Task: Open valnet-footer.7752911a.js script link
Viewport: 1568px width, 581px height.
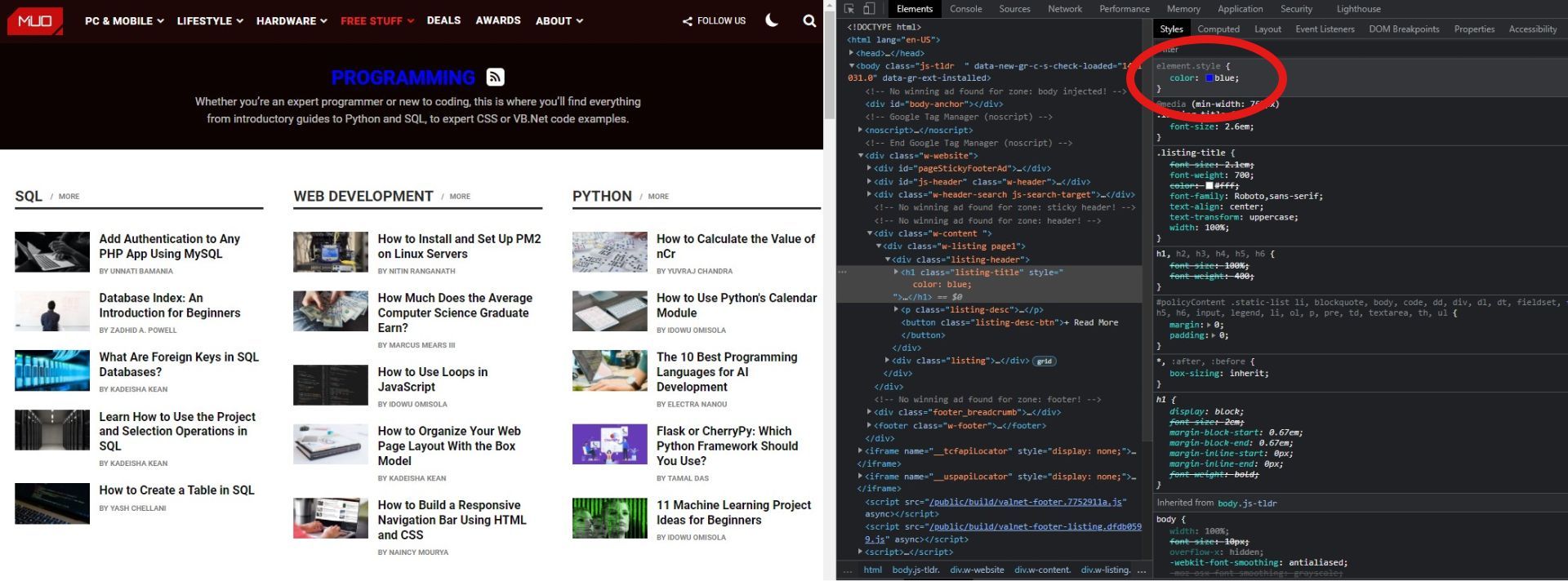Action: pos(1027,502)
